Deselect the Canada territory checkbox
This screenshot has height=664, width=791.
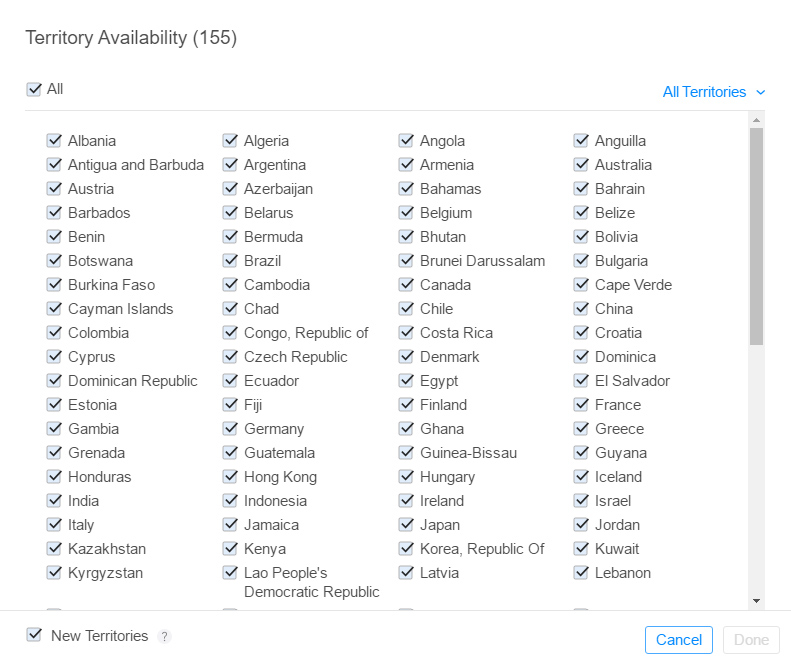tap(406, 285)
